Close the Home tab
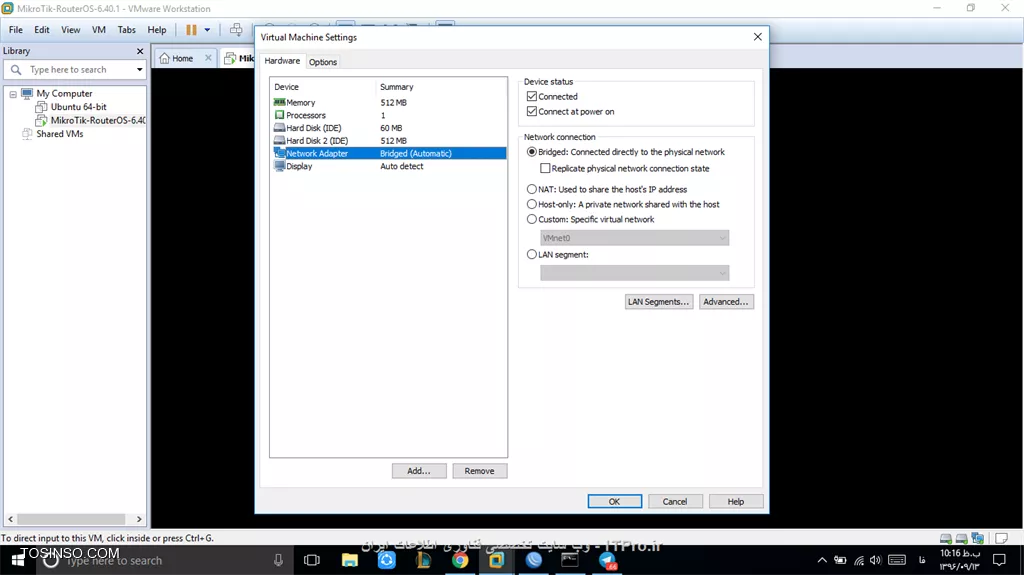 [208, 58]
